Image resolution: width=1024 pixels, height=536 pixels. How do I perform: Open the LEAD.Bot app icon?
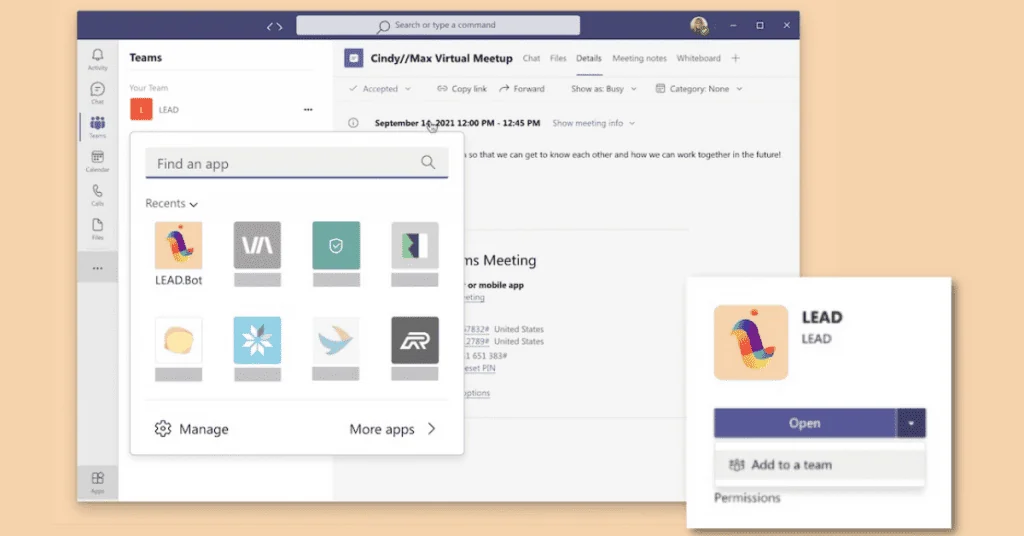tap(178, 245)
